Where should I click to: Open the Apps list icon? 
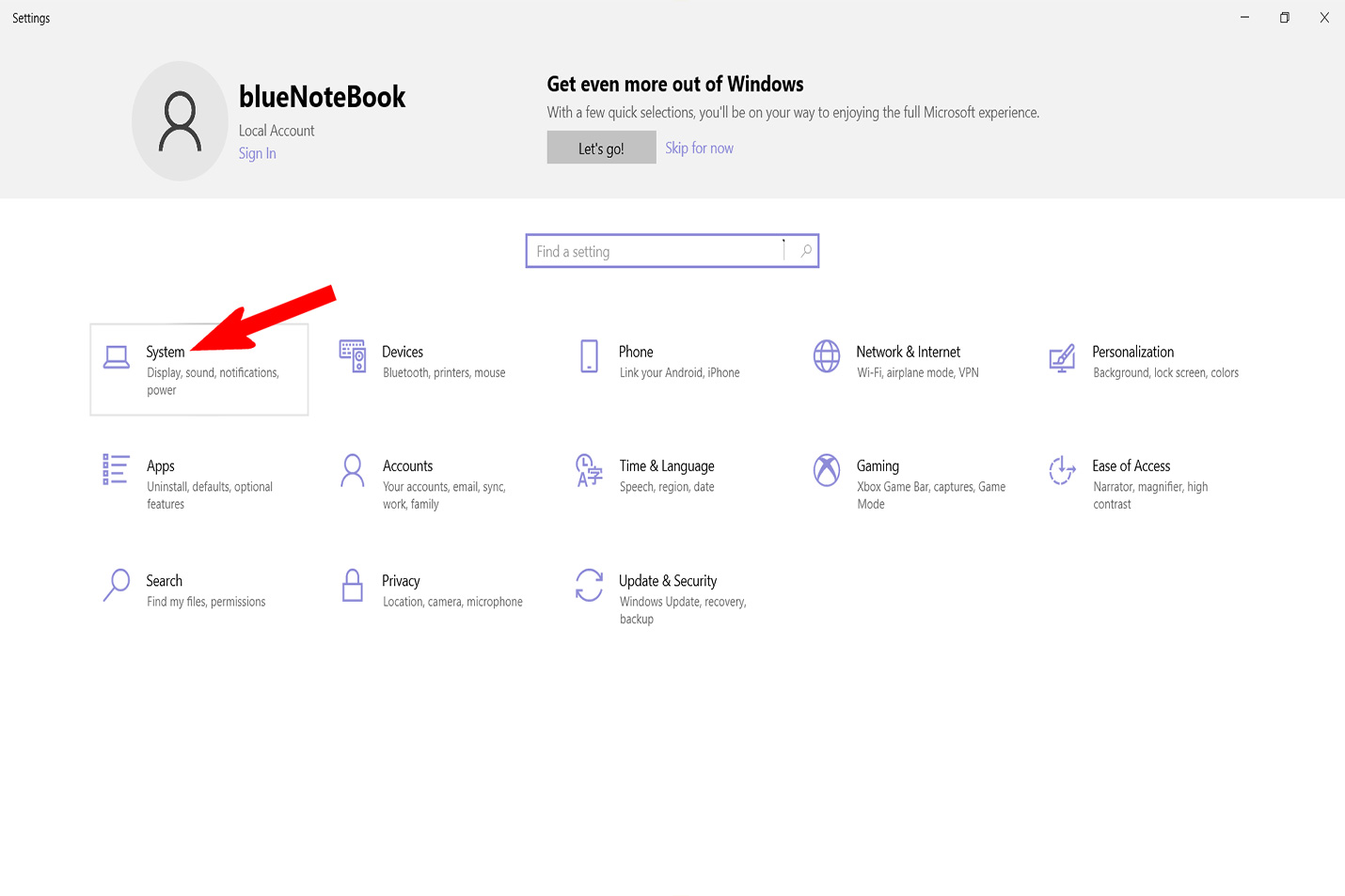pyautogui.click(x=116, y=469)
